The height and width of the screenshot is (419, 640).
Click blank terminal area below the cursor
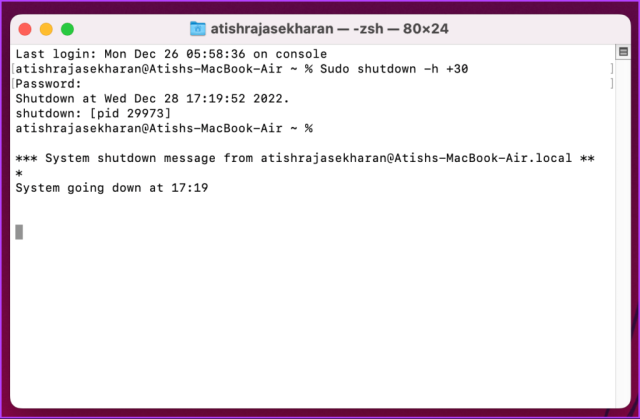[310, 322]
